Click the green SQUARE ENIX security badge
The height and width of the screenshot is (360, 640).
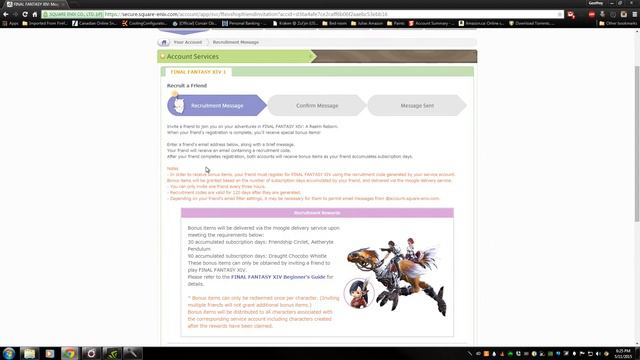(x=73, y=14)
